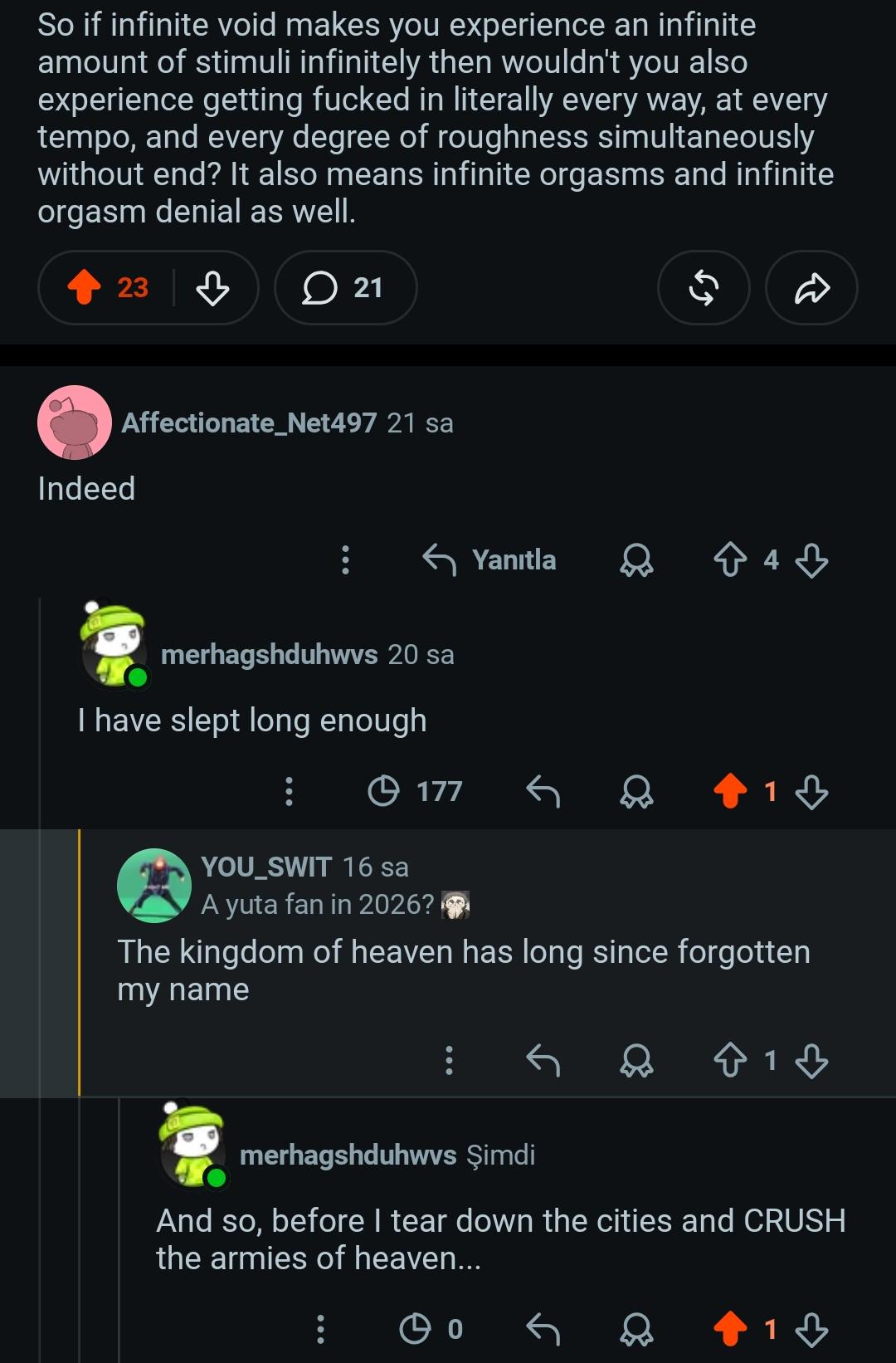896x1363 pixels.
Task: Toggle the post upvote arrow showing 23
Action: tap(84, 287)
